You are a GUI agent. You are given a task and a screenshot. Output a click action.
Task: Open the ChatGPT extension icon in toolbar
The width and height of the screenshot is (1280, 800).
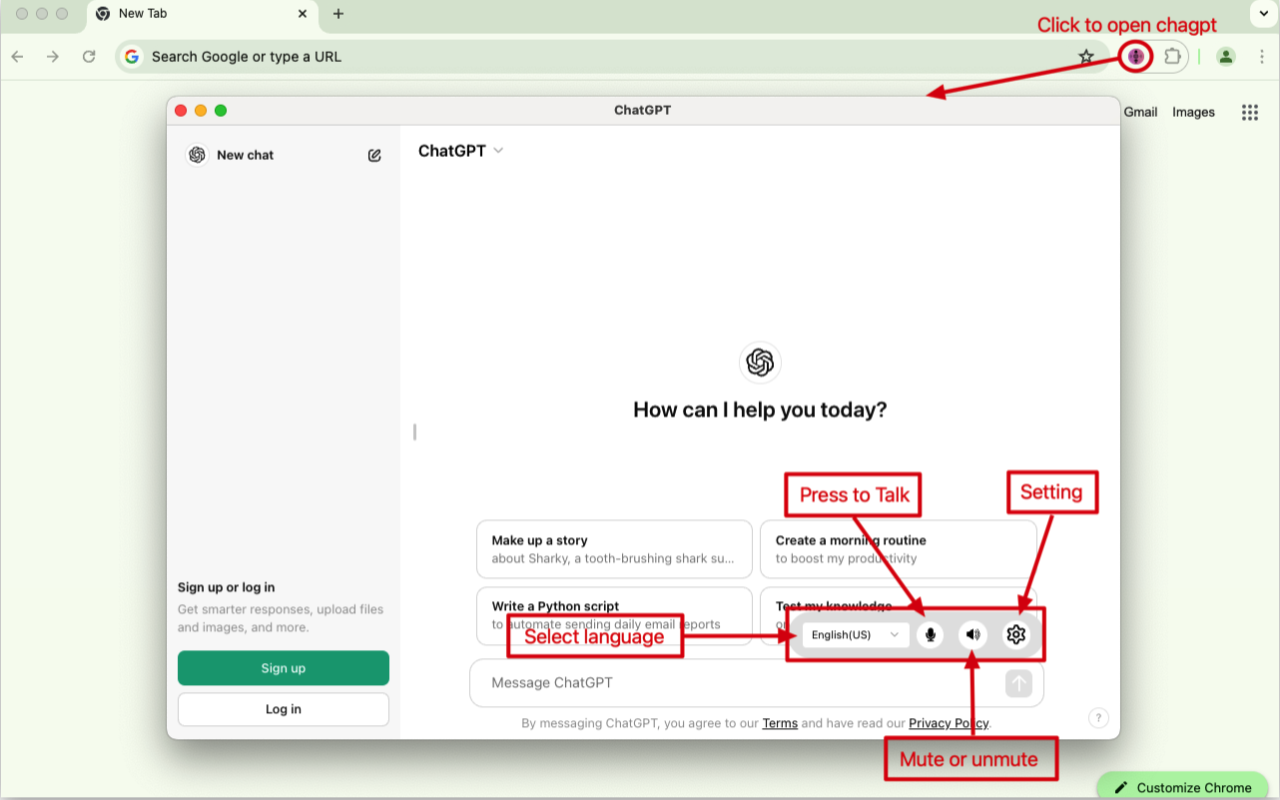click(x=1135, y=57)
